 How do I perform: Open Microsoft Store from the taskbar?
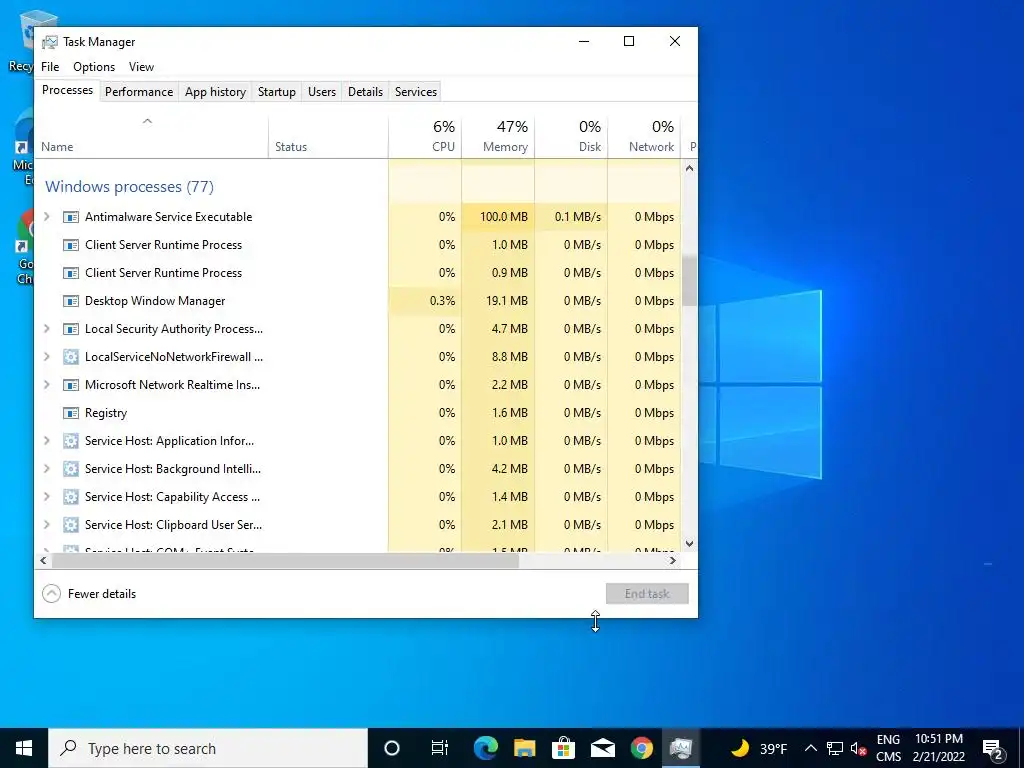pos(563,748)
